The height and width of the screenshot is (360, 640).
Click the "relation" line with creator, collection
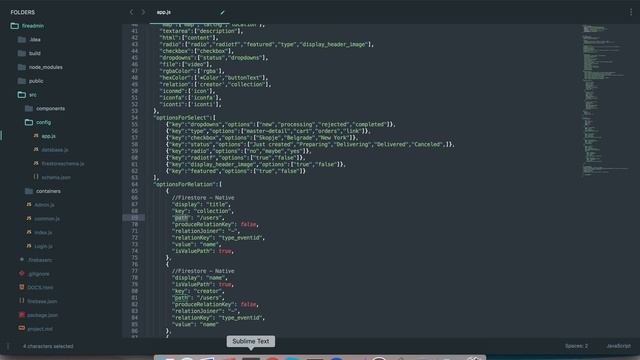coord(216,84)
